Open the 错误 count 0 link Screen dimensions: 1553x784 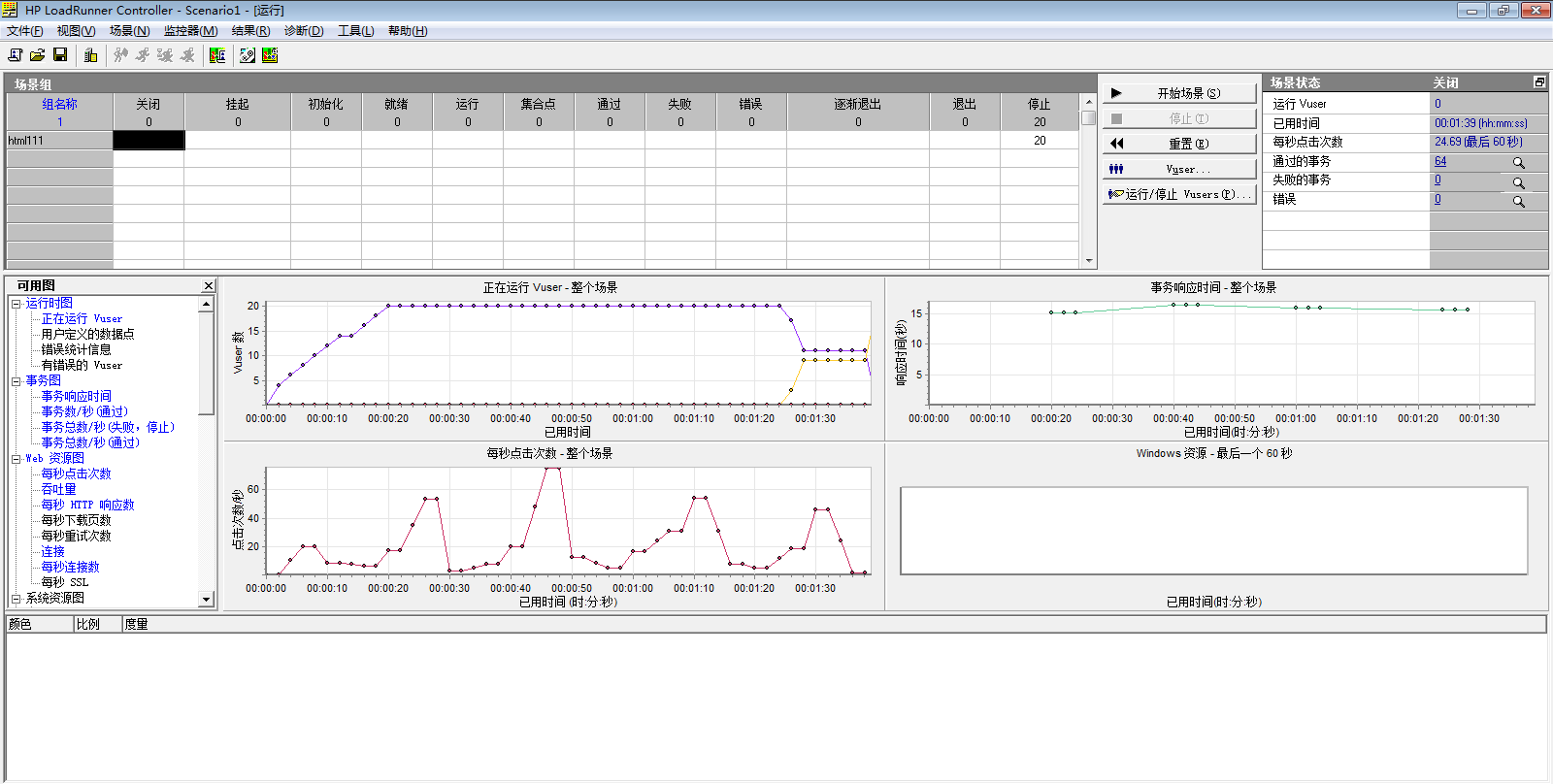(1437, 199)
